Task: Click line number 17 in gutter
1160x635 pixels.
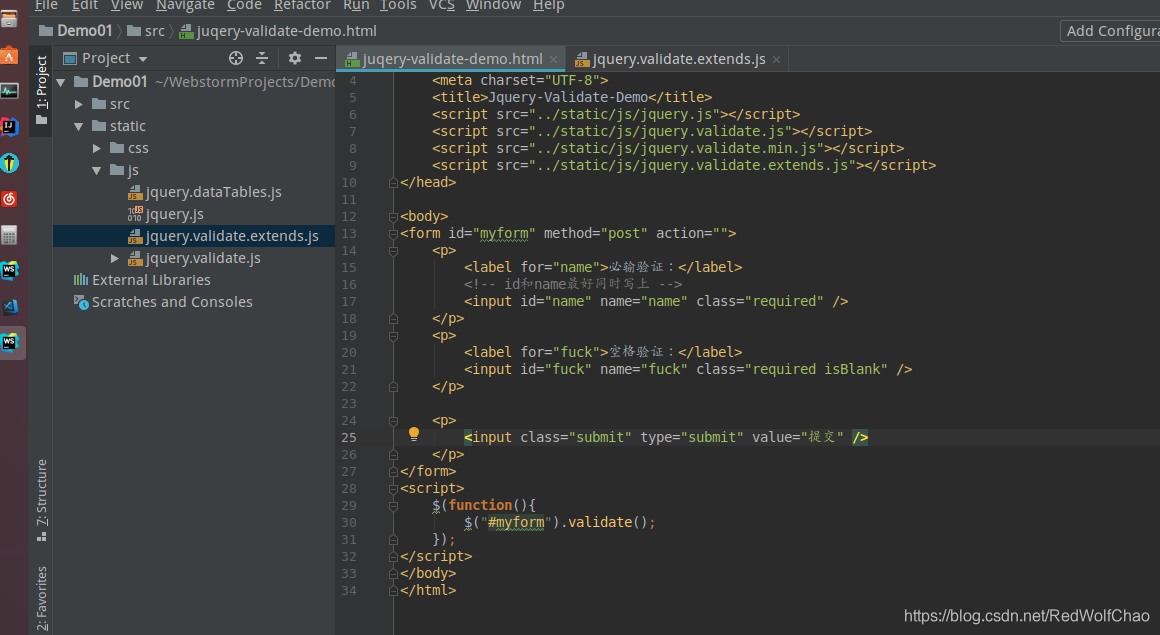Action: coord(348,301)
